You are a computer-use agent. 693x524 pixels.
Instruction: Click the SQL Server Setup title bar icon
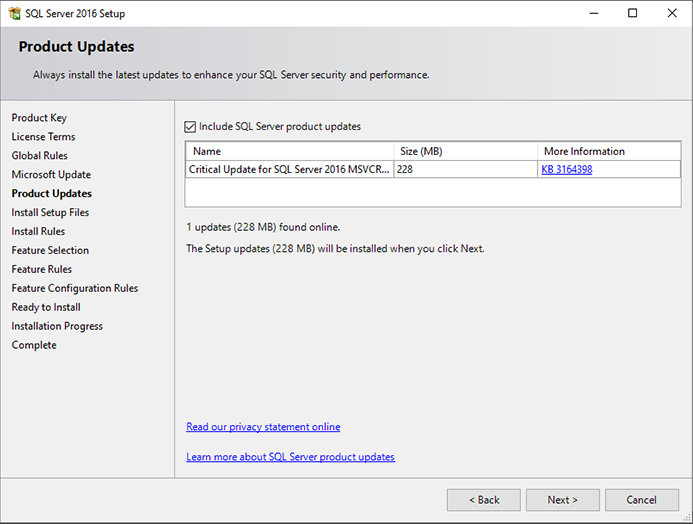14,13
